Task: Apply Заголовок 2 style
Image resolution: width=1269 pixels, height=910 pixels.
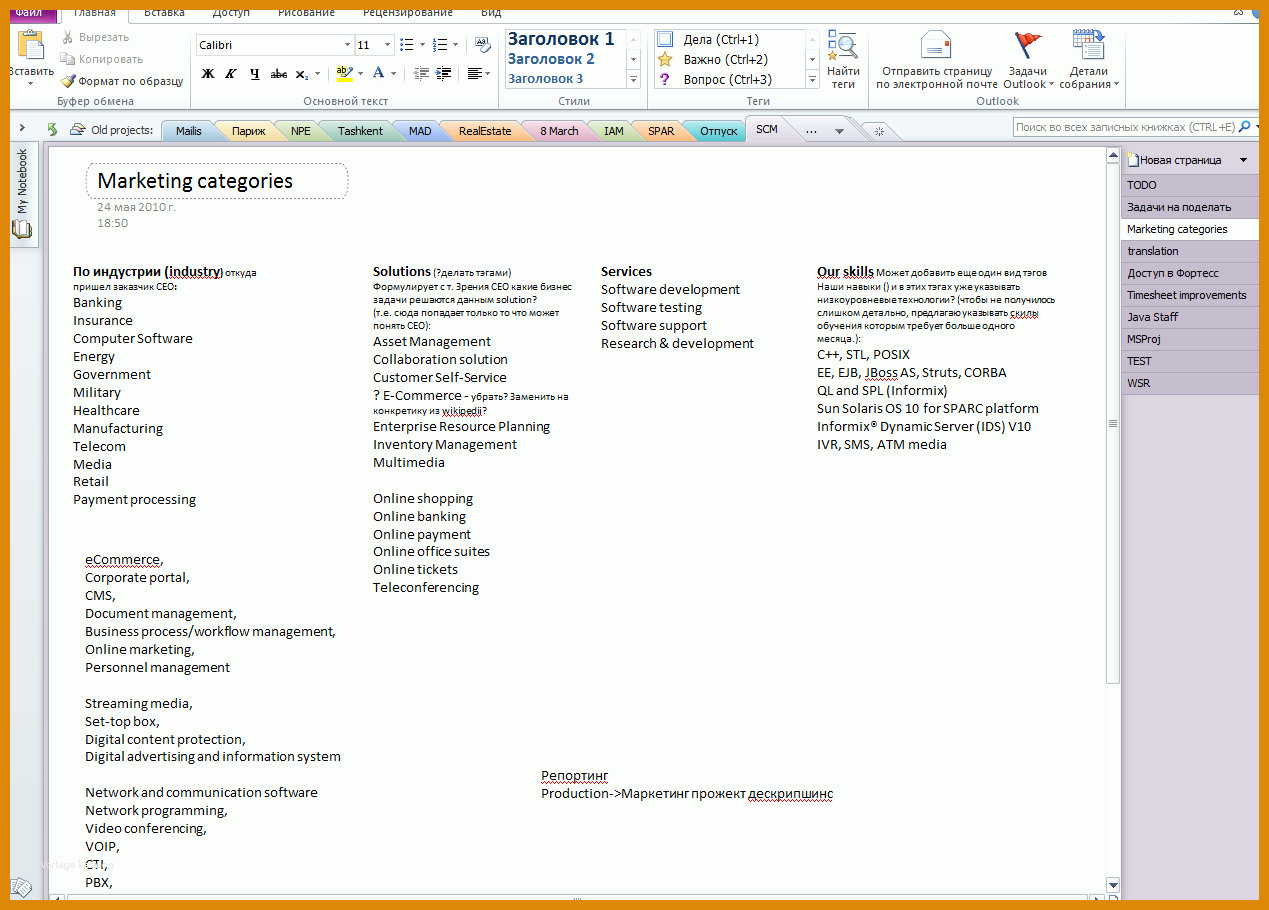Action: tap(551, 59)
